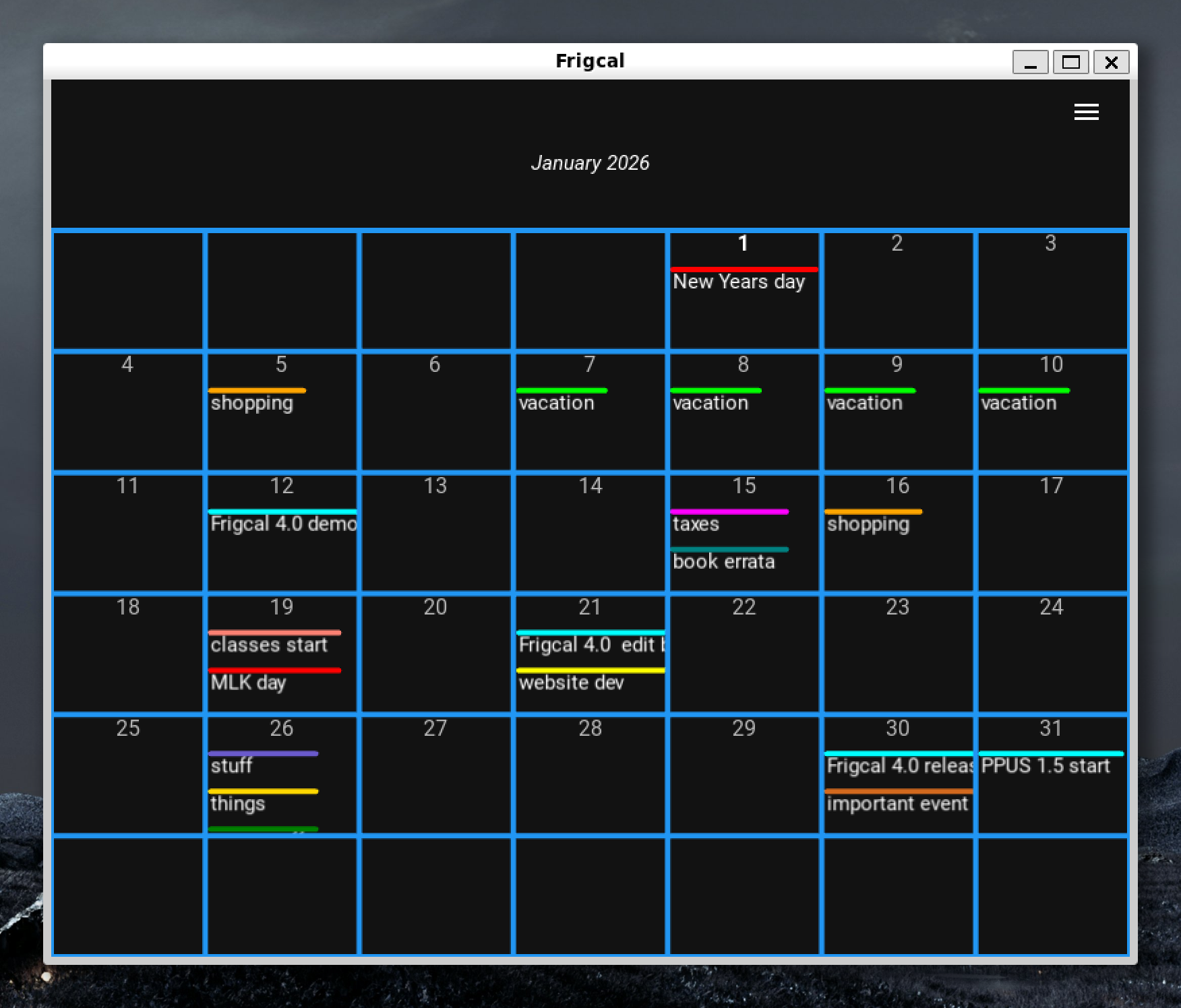Select the New Years day event

pos(739,282)
